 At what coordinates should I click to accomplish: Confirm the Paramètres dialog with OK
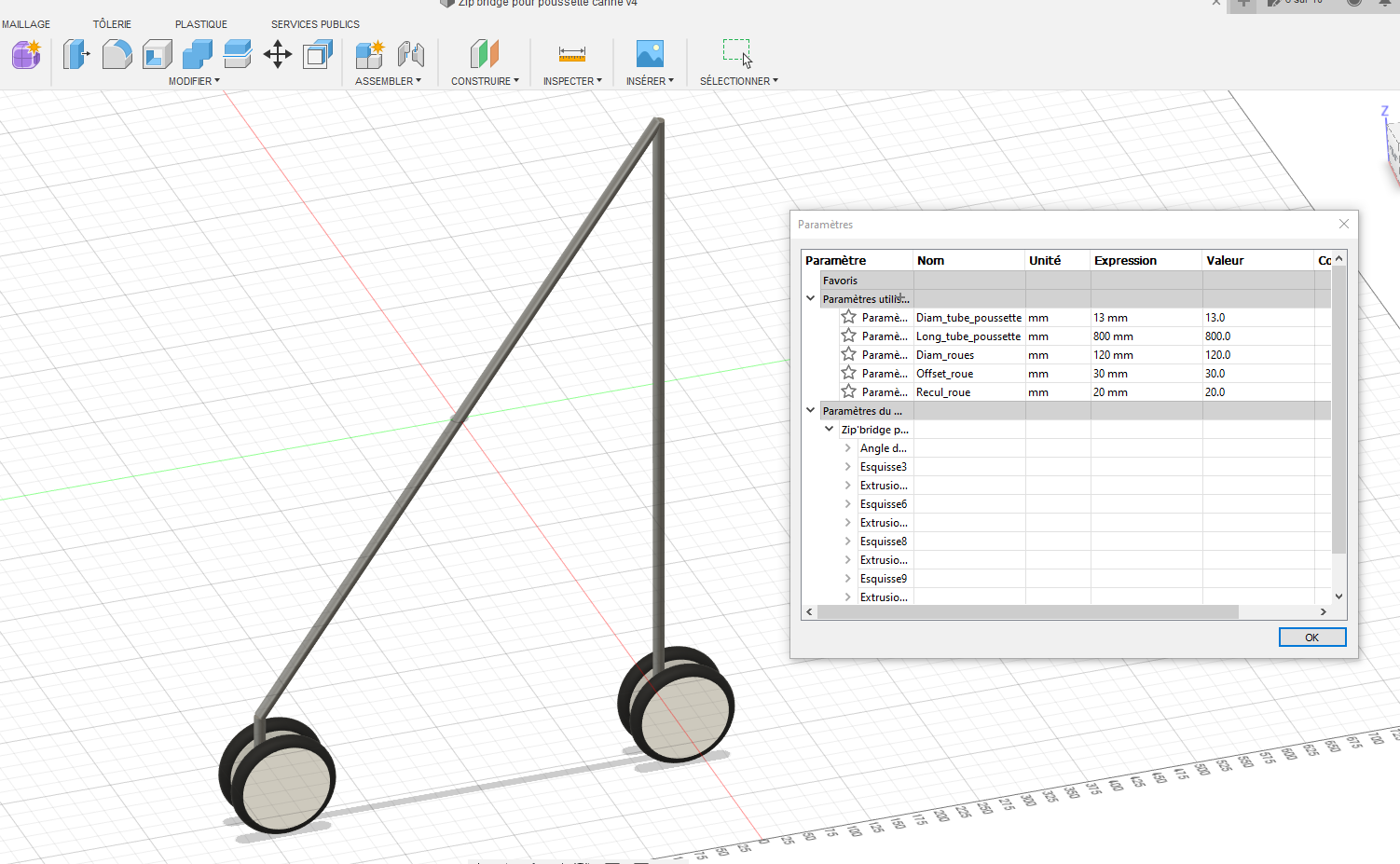point(1312,638)
